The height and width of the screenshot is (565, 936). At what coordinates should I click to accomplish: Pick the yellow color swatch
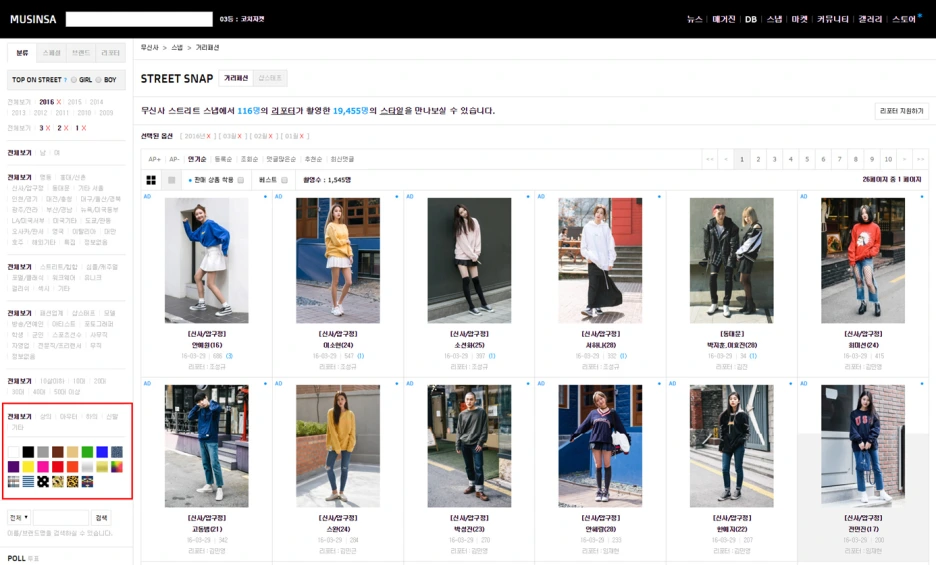coord(28,466)
